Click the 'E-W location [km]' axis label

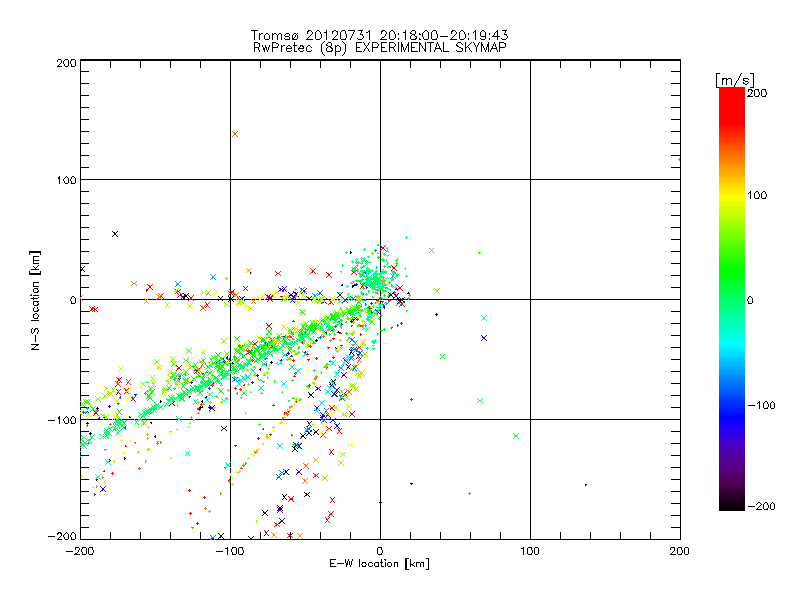[x=379, y=564]
